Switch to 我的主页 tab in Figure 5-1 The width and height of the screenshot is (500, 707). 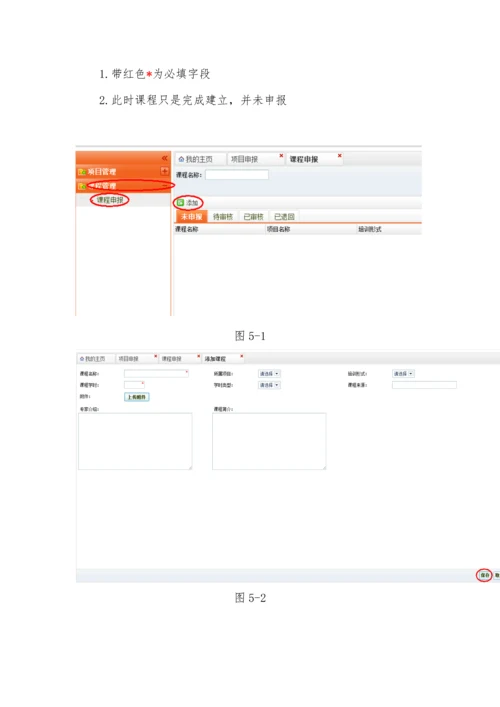coord(199,159)
